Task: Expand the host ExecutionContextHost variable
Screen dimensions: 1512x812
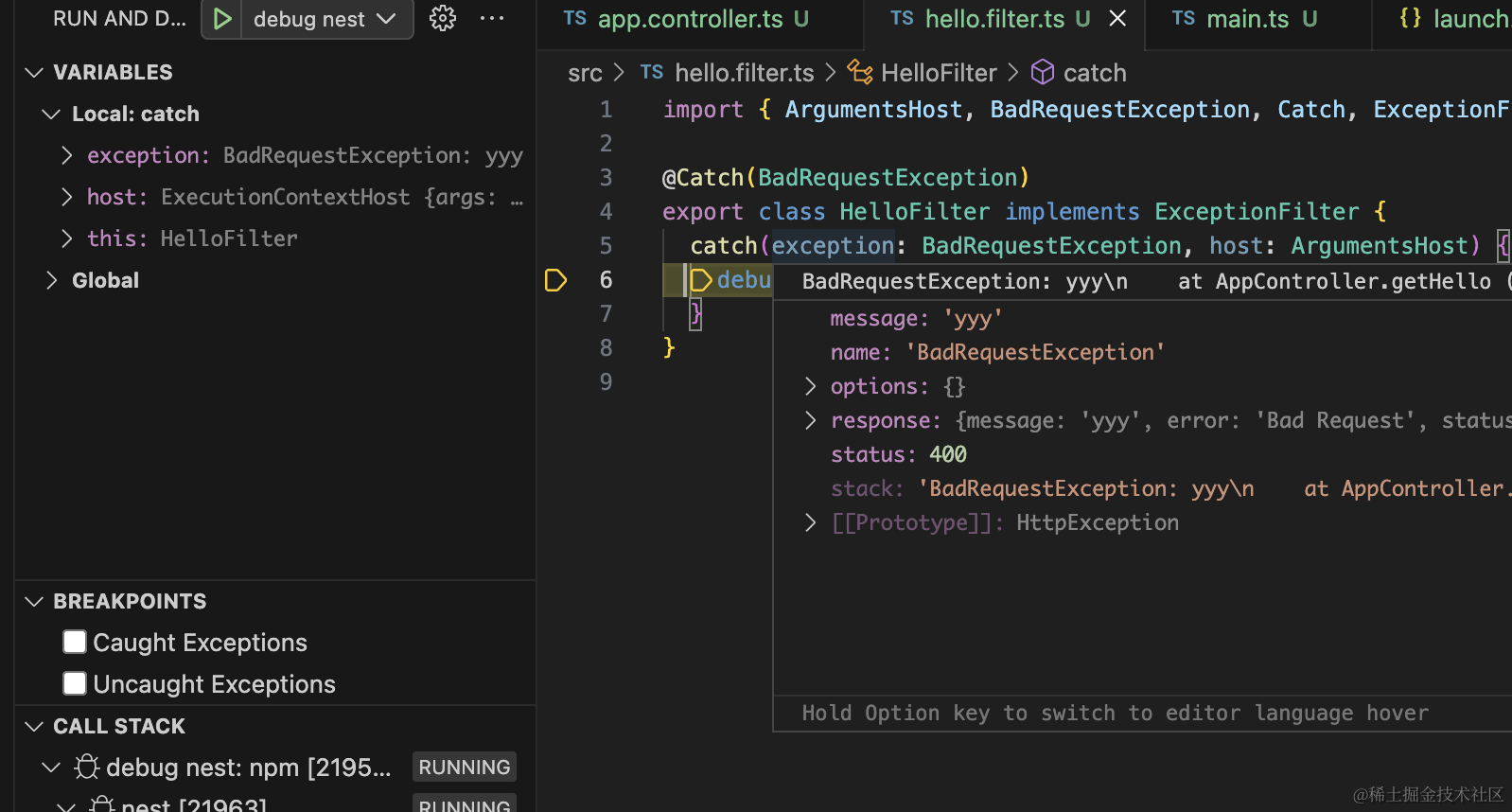Action: 66,197
